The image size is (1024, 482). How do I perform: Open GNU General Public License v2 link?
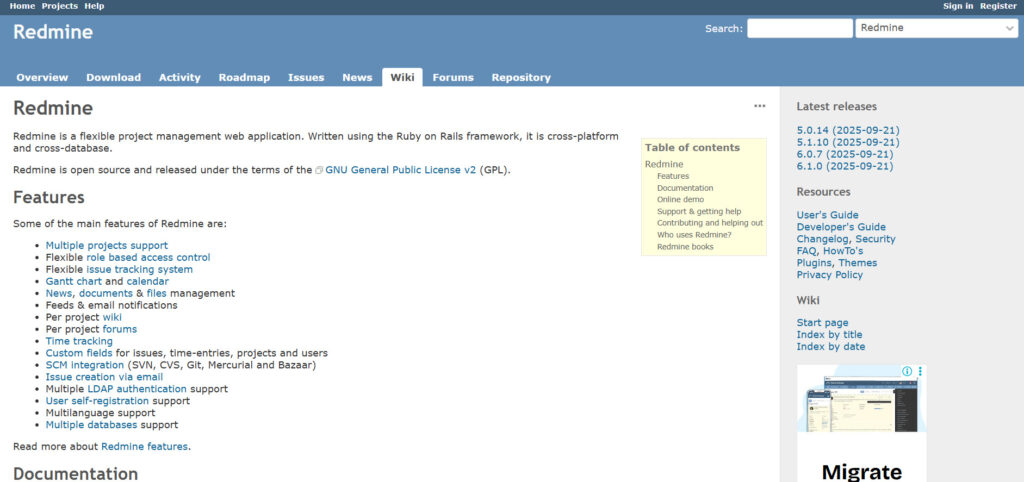[400, 170]
